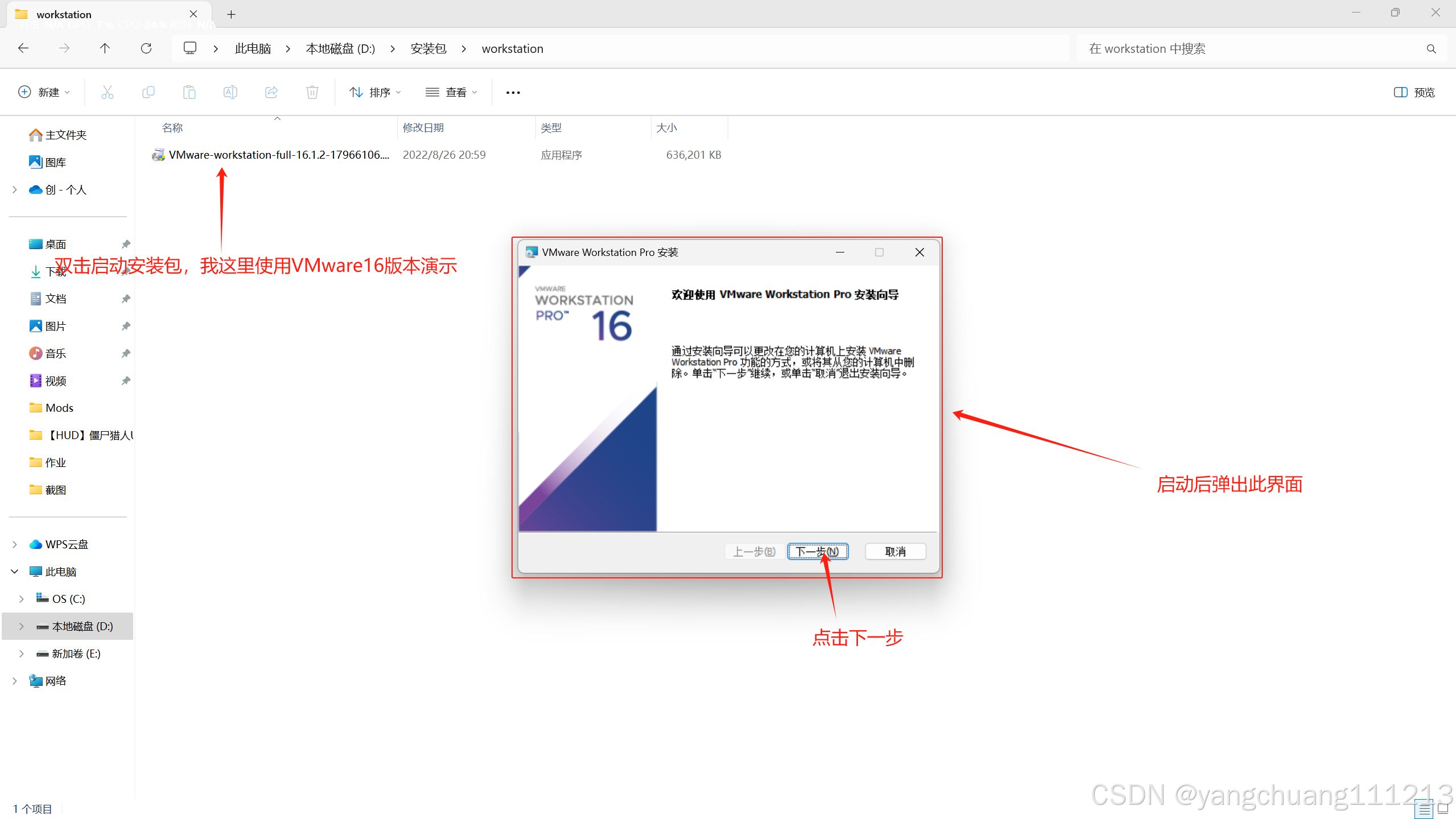
Task: Go forward in folder history
Action: pyautogui.click(x=64, y=48)
